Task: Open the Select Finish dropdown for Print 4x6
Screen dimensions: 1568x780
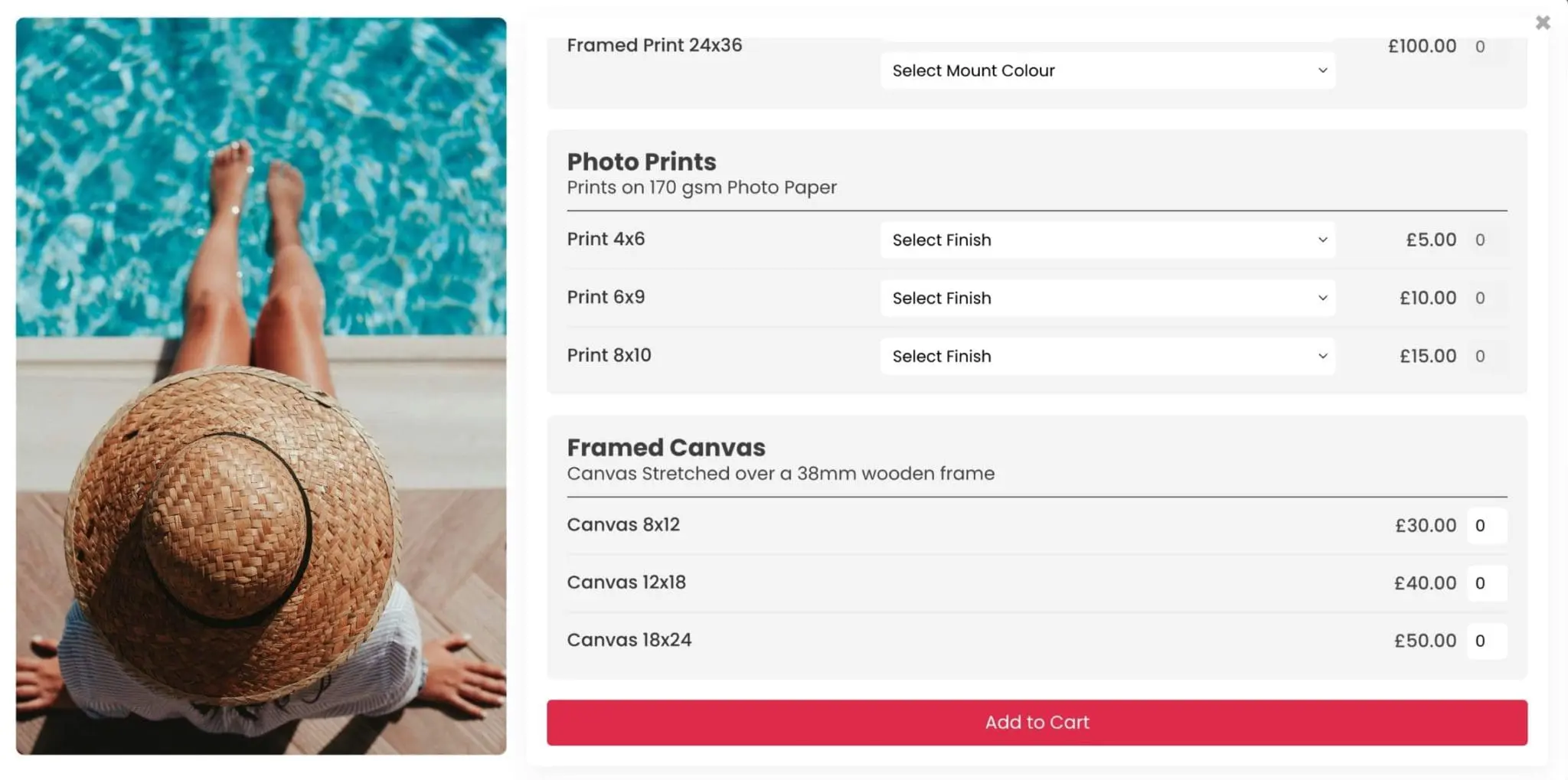Action: (x=1107, y=240)
